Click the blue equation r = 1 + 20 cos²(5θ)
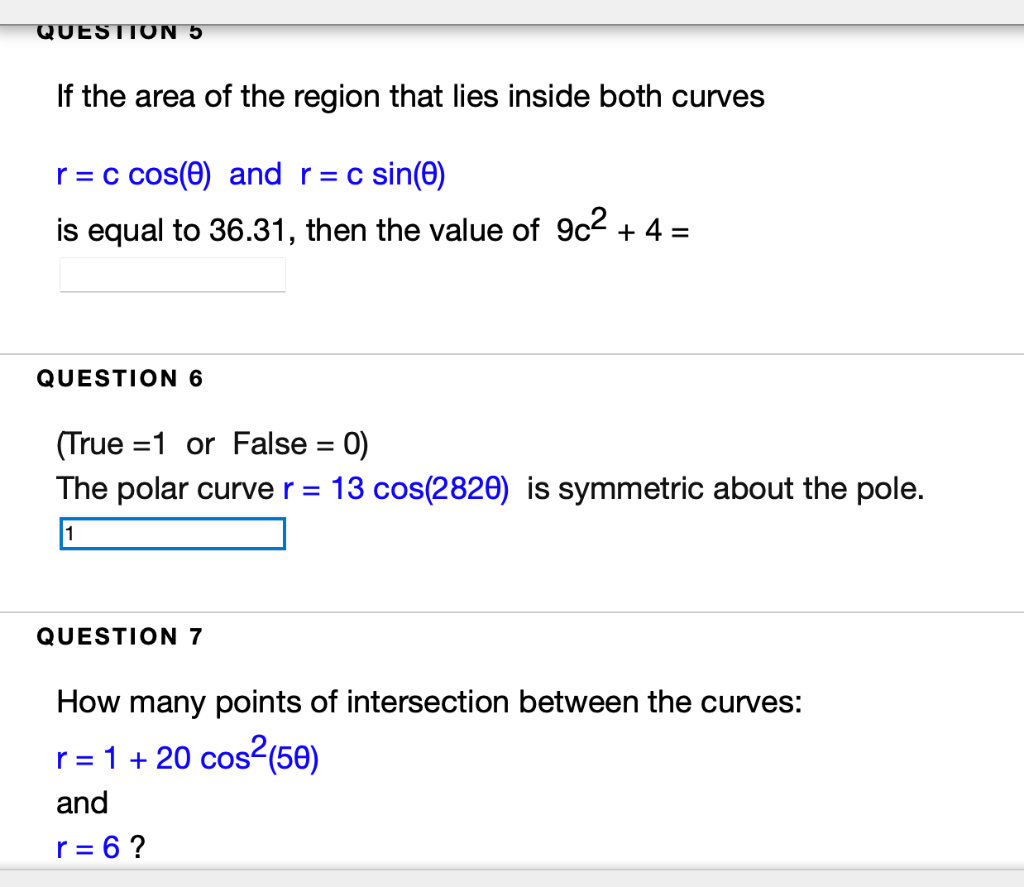The width and height of the screenshot is (1024, 887). [x=187, y=754]
